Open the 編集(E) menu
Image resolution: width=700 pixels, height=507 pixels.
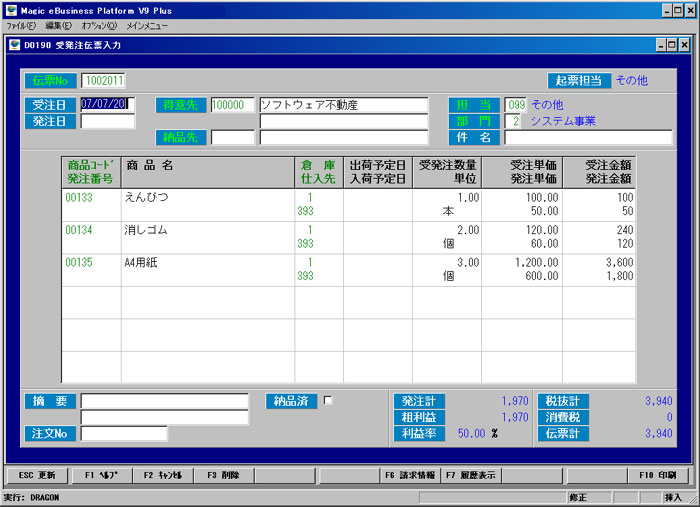point(58,26)
